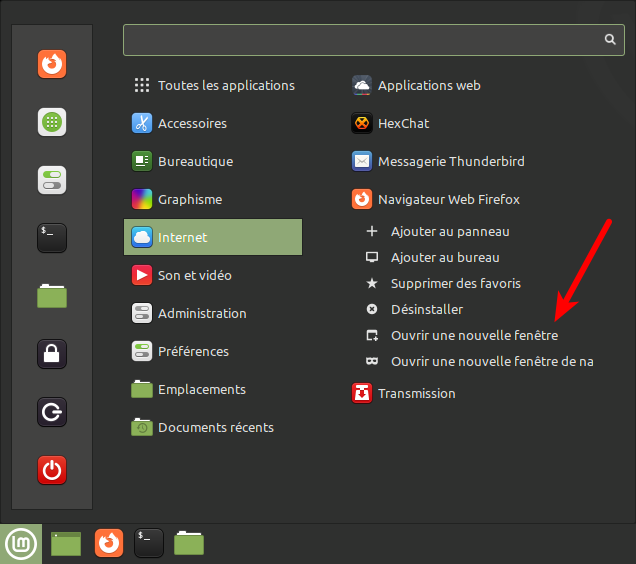The height and width of the screenshot is (564, 636).
Task: Click the Son et vidéo play icon
Action: click(142, 276)
